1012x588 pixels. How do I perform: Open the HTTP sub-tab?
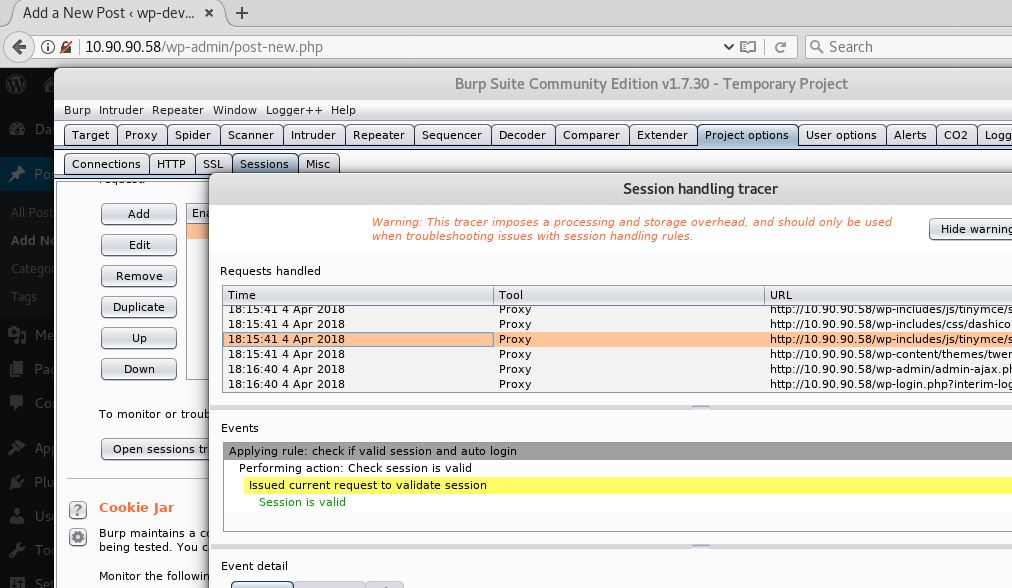tap(172, 164)
